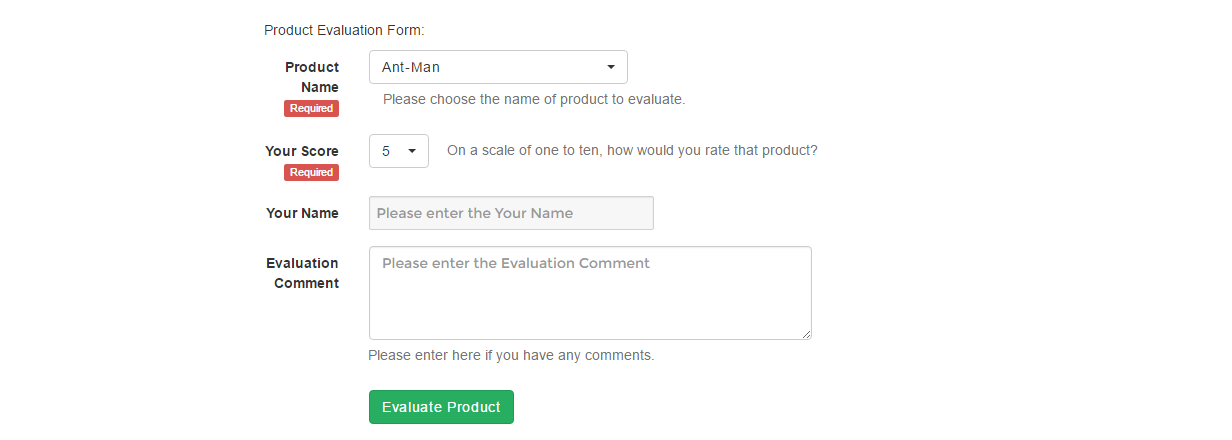This screenshot has height=440, width=1232.
Task: Click the Product Name field label
Action: click(x=312, y=77)
